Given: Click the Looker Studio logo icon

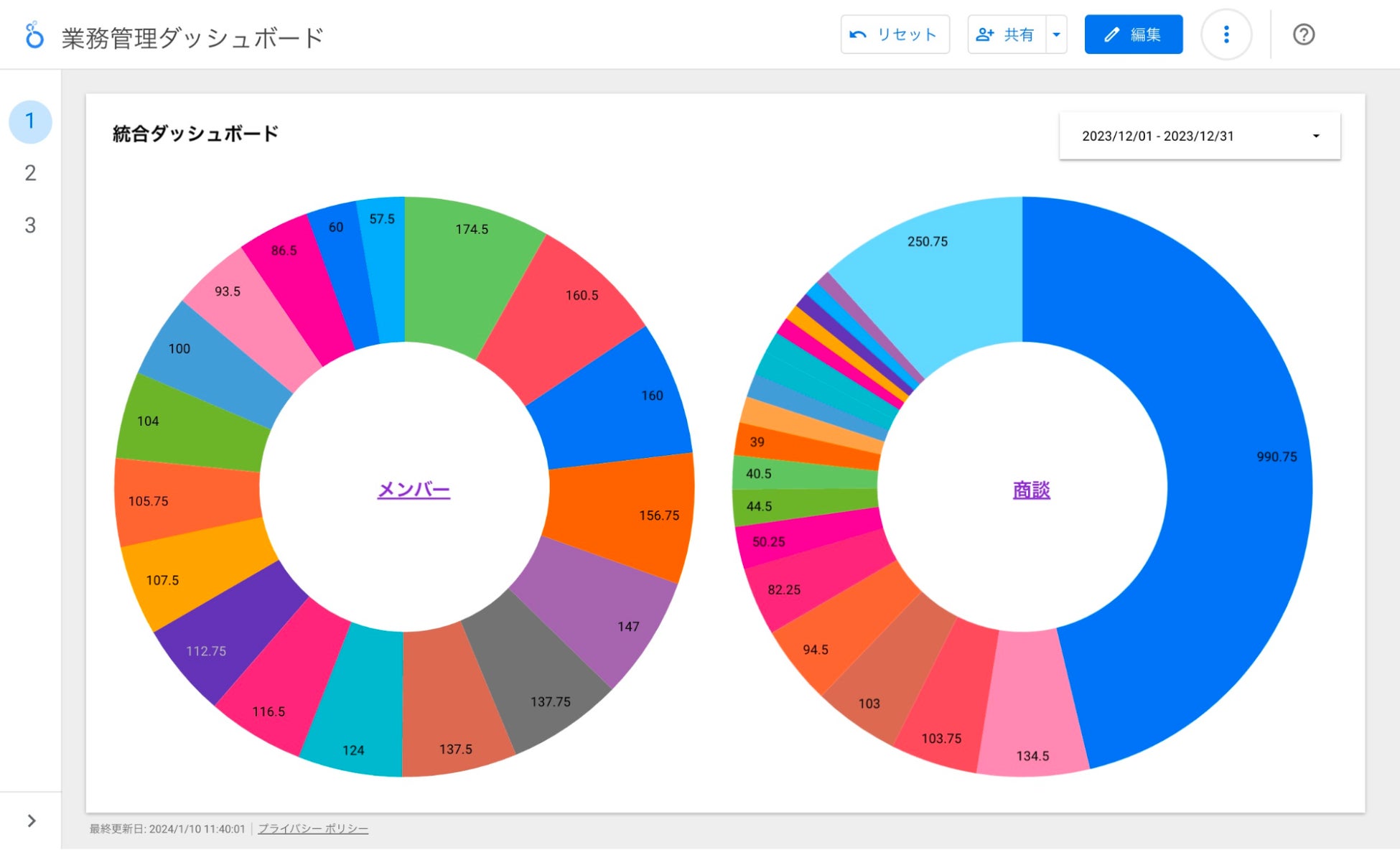Looking at the screenshot, I should [x=34, y=35].
